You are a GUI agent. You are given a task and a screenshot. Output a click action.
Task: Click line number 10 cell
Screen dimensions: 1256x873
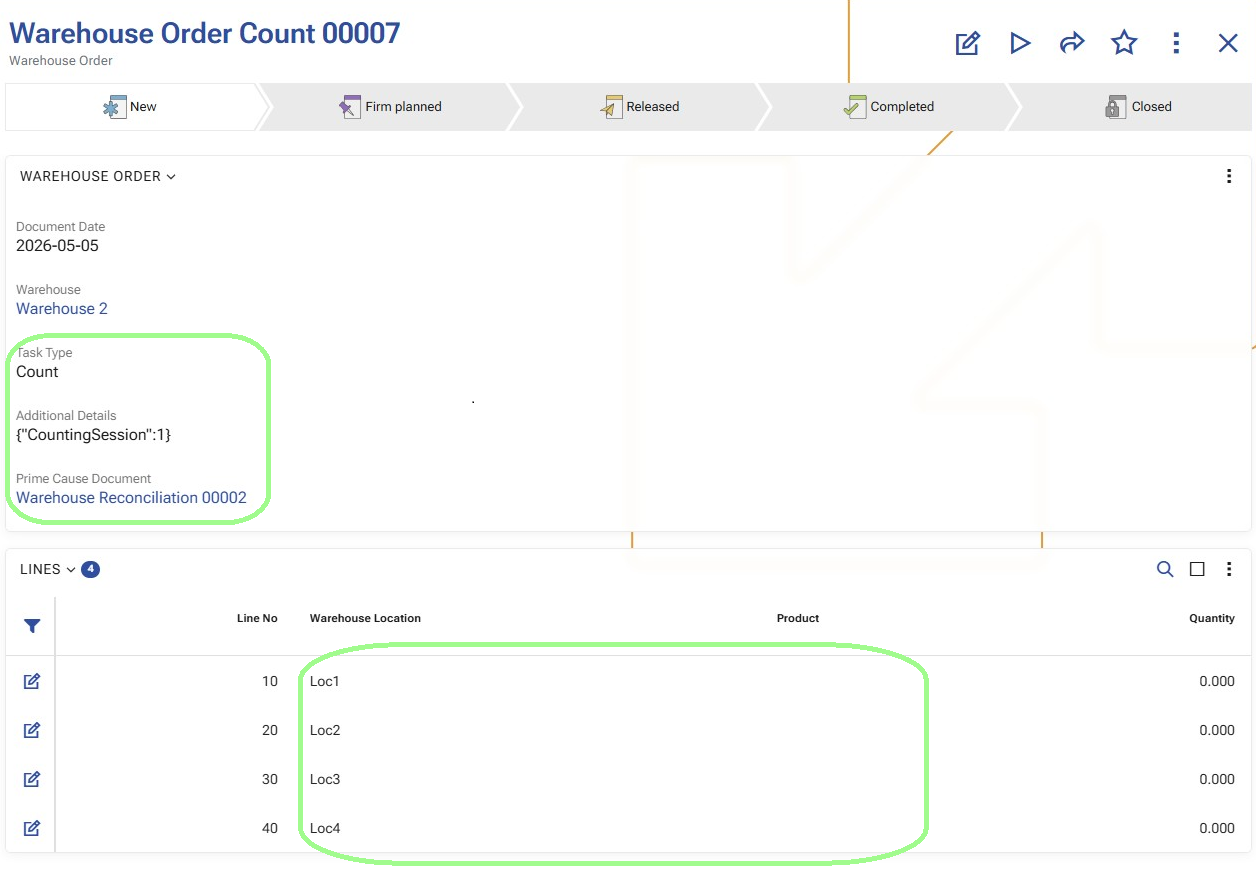pos(270,681)
